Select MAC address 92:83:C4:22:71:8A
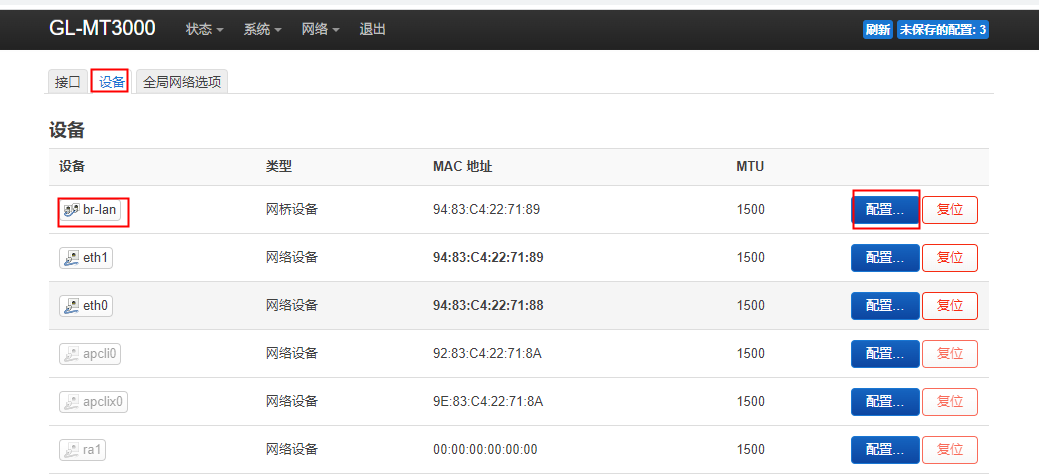 click(488, 353)
